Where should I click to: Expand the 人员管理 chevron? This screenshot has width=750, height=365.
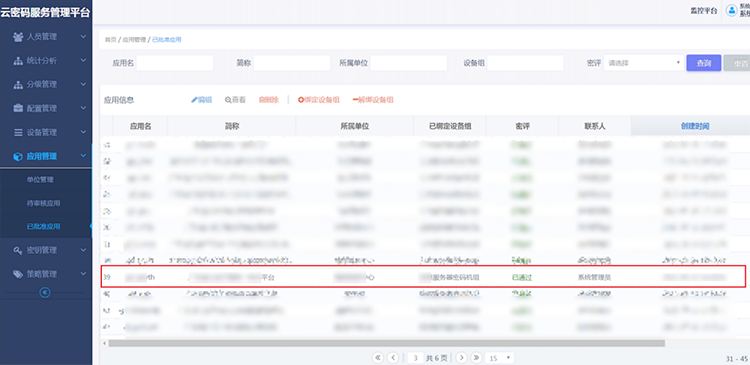[x=83, y=36]
